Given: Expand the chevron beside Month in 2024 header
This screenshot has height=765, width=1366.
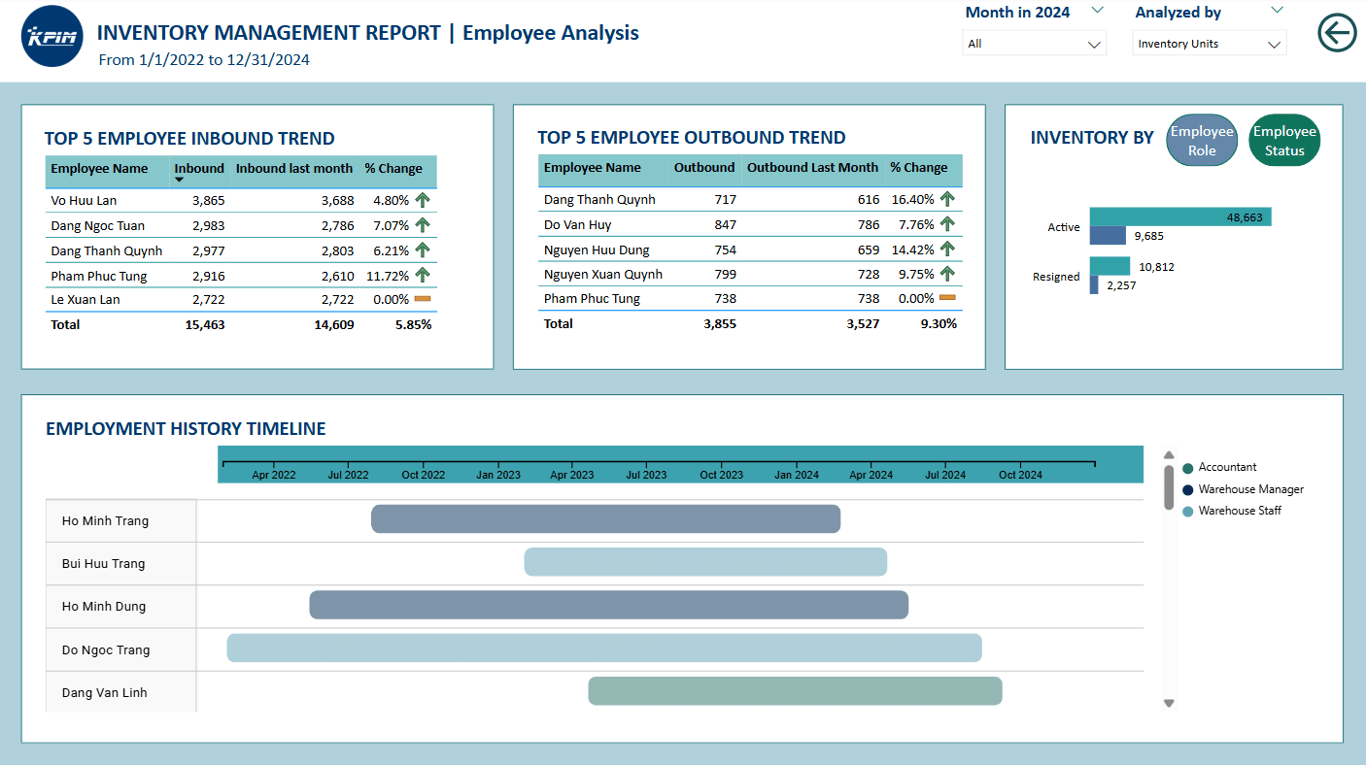Looking at the screenshot, I should coord(1097,11).
